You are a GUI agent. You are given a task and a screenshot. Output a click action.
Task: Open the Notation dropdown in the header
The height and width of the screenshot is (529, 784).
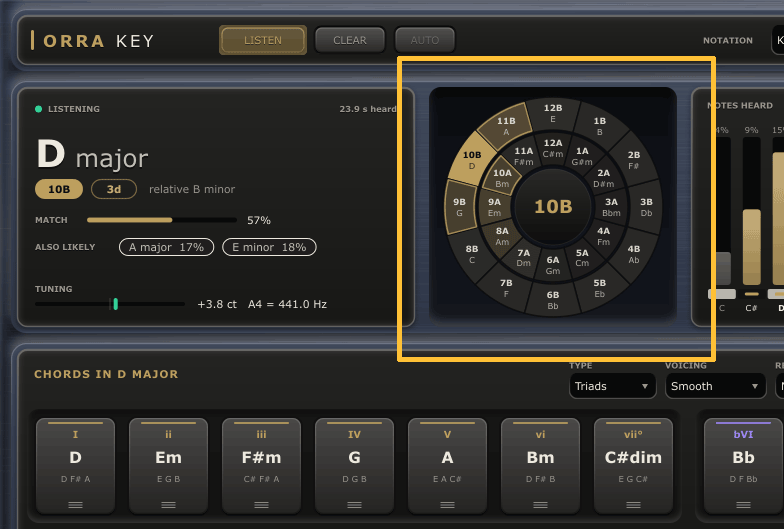coord(778,40)
